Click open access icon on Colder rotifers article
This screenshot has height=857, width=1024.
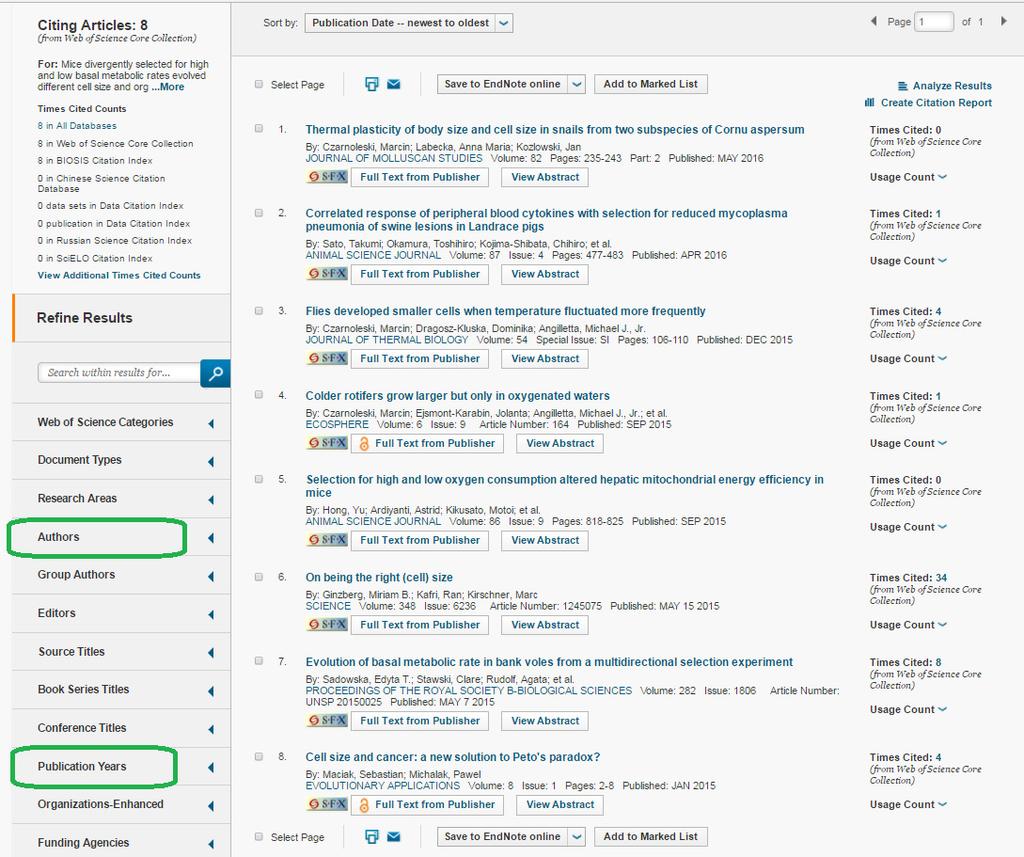point(364,444)
